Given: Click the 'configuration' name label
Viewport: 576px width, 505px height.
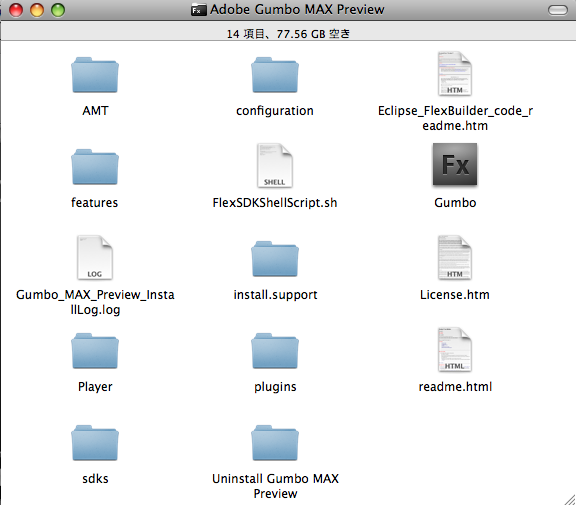Looking at the screenshot, I should [x=275, y=111].
